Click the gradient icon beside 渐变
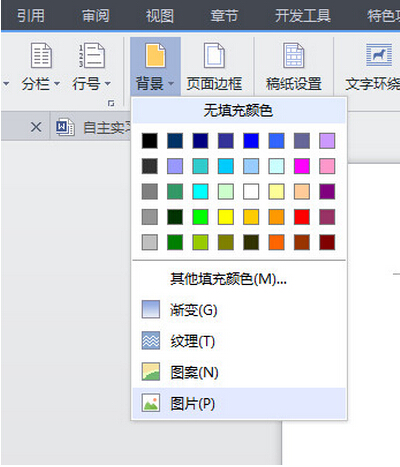The height and width of the screenshot is (467, 400). 151,309
